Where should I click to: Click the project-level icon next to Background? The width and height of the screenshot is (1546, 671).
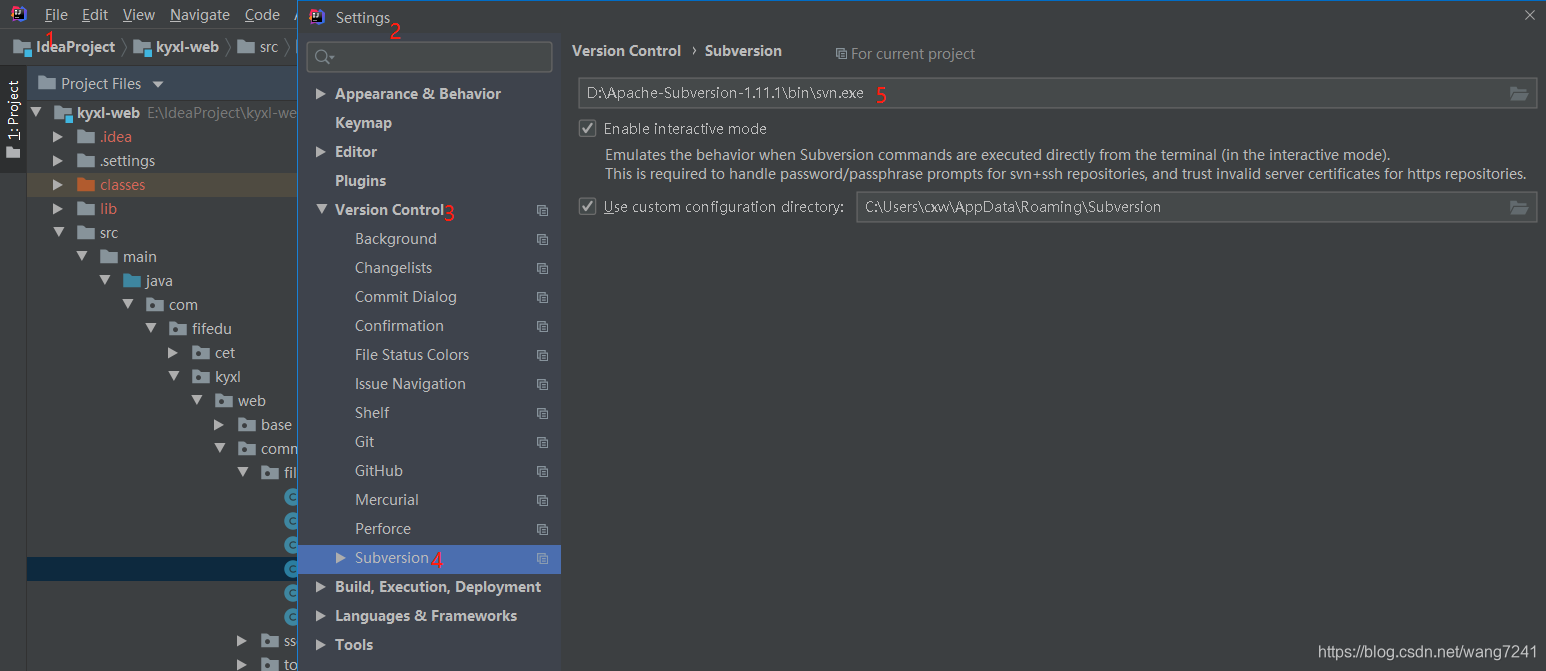point(542,239)
